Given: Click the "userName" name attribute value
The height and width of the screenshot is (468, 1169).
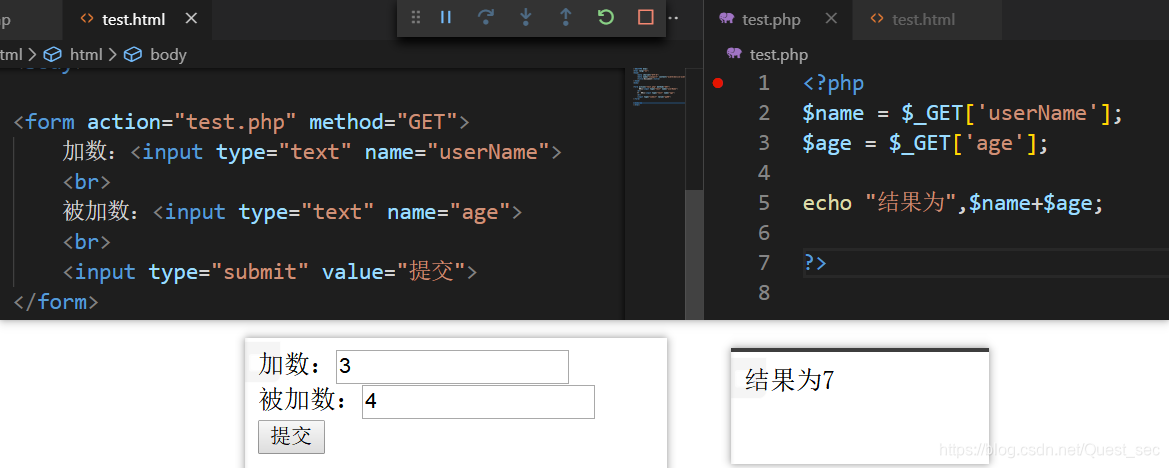Looking at the screenshot, I should [488, 152].
